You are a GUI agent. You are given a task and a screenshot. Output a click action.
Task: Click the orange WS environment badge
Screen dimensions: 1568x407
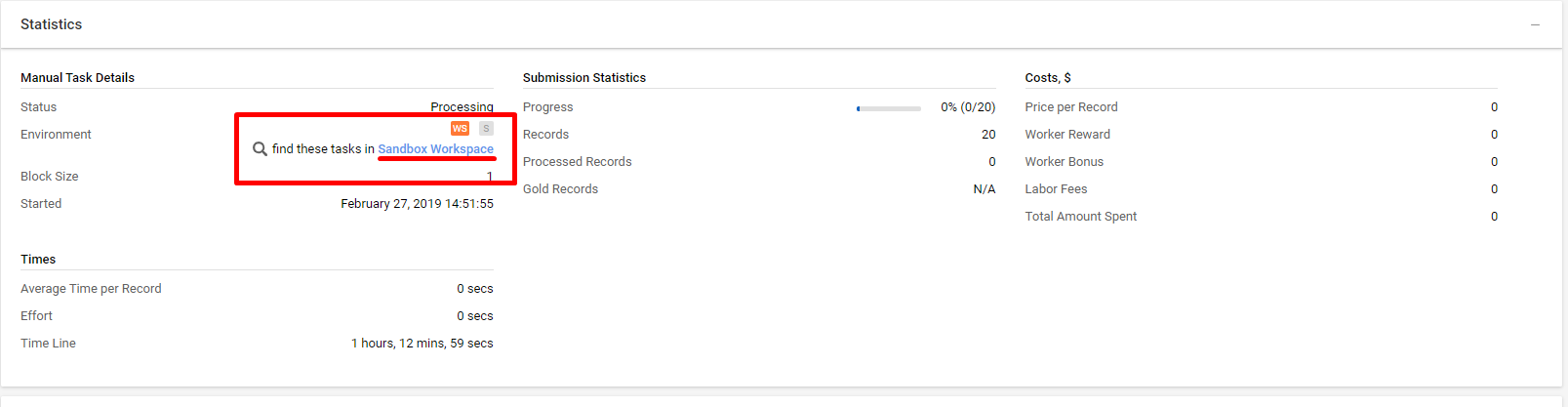460,129
